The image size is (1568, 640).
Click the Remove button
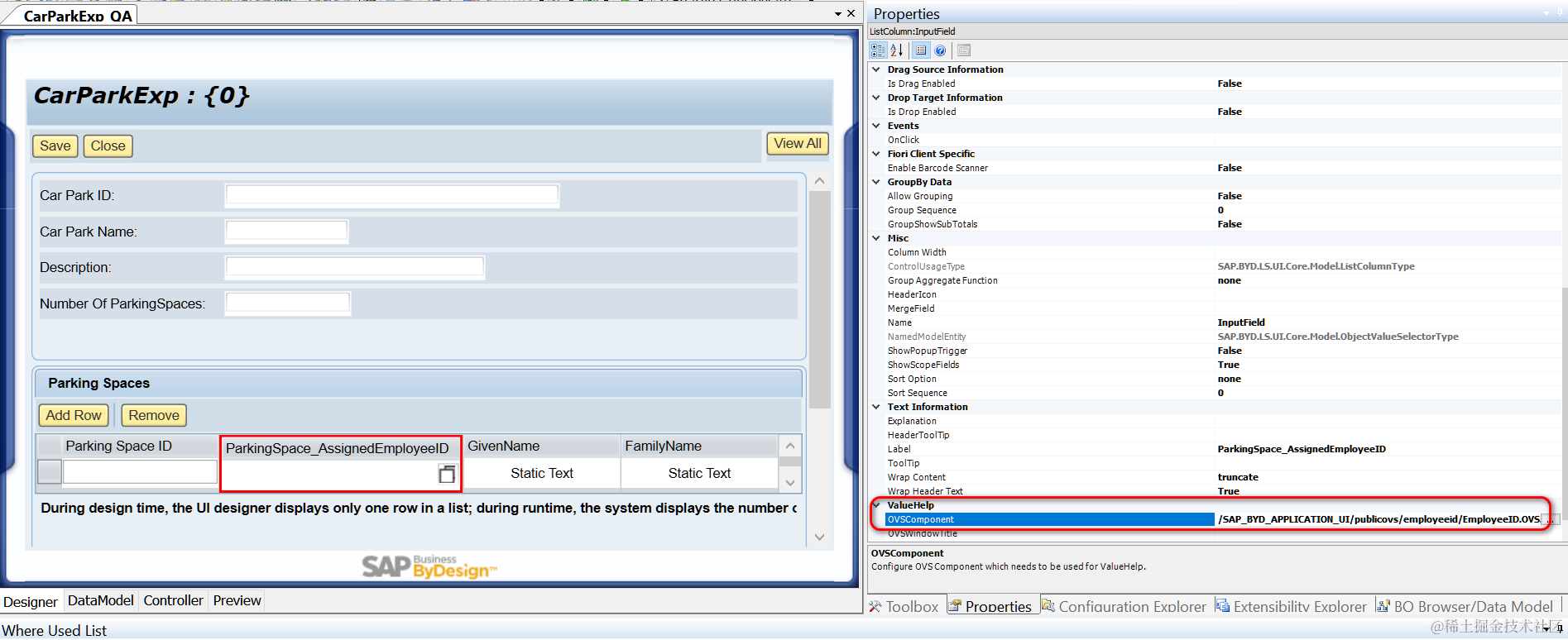click(x=154, y=415)
